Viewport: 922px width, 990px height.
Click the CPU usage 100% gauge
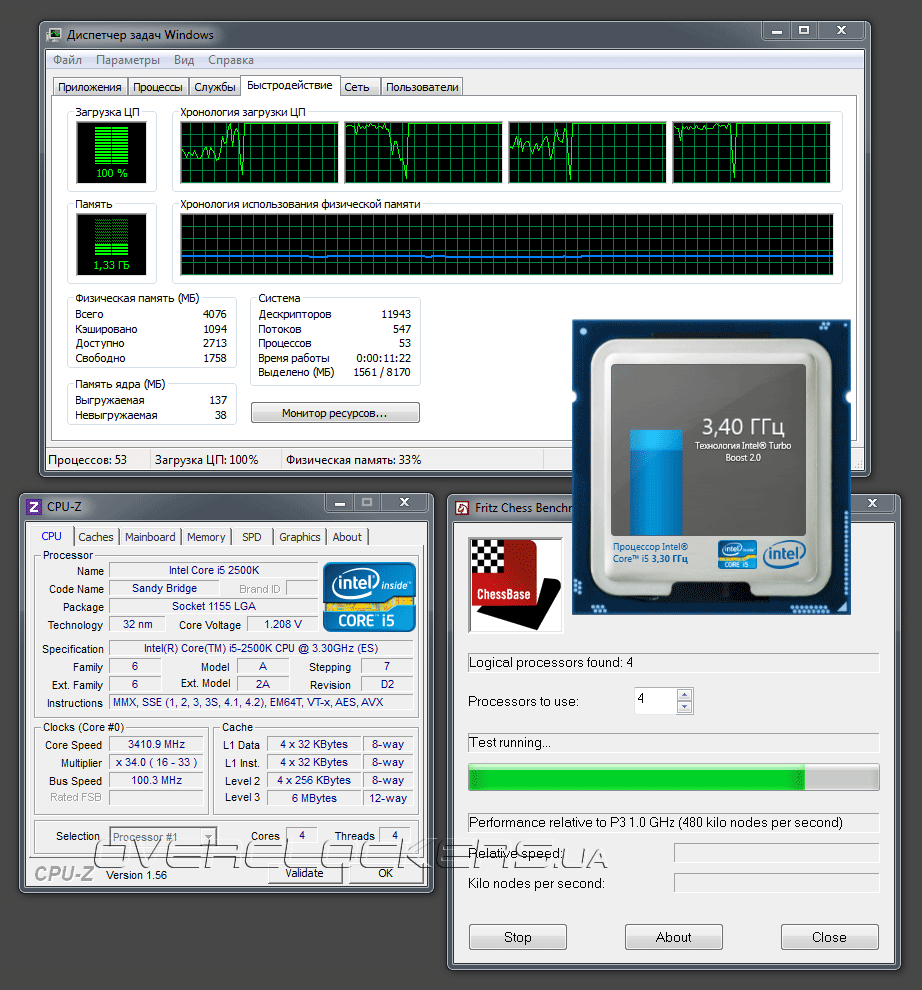coord(111,152)
